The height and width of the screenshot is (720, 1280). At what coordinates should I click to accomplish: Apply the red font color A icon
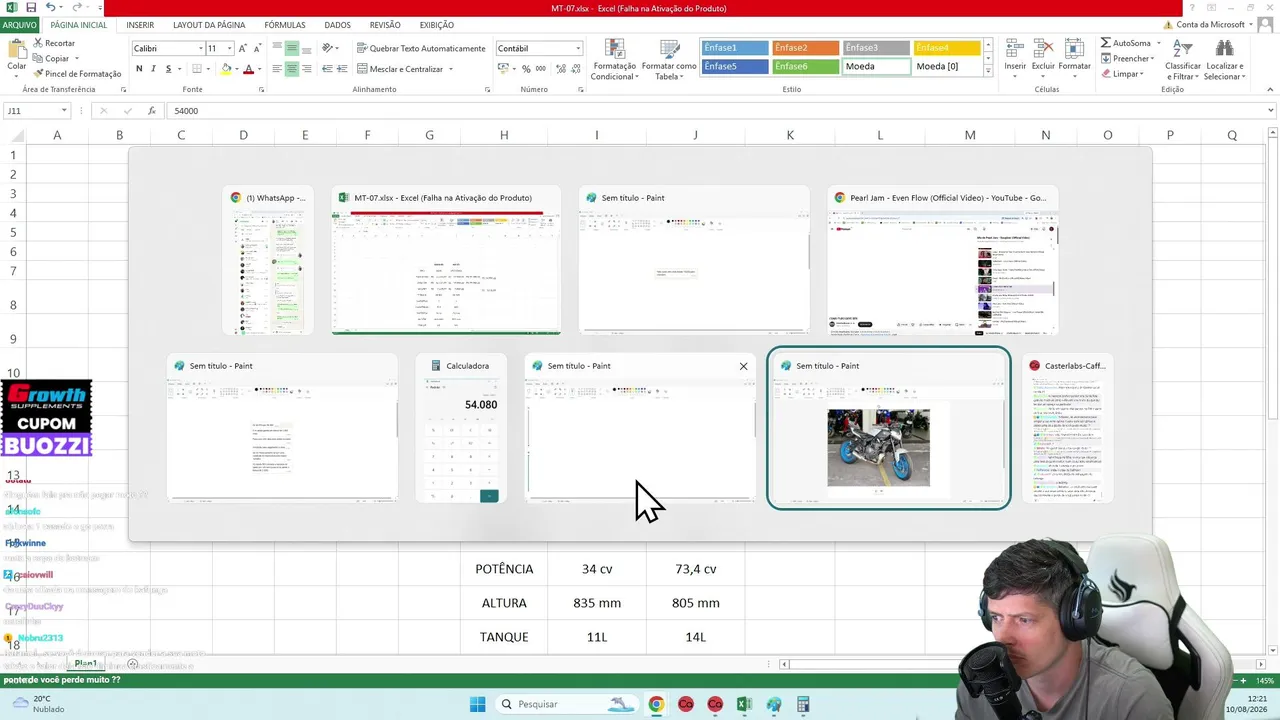pos(249,69)
